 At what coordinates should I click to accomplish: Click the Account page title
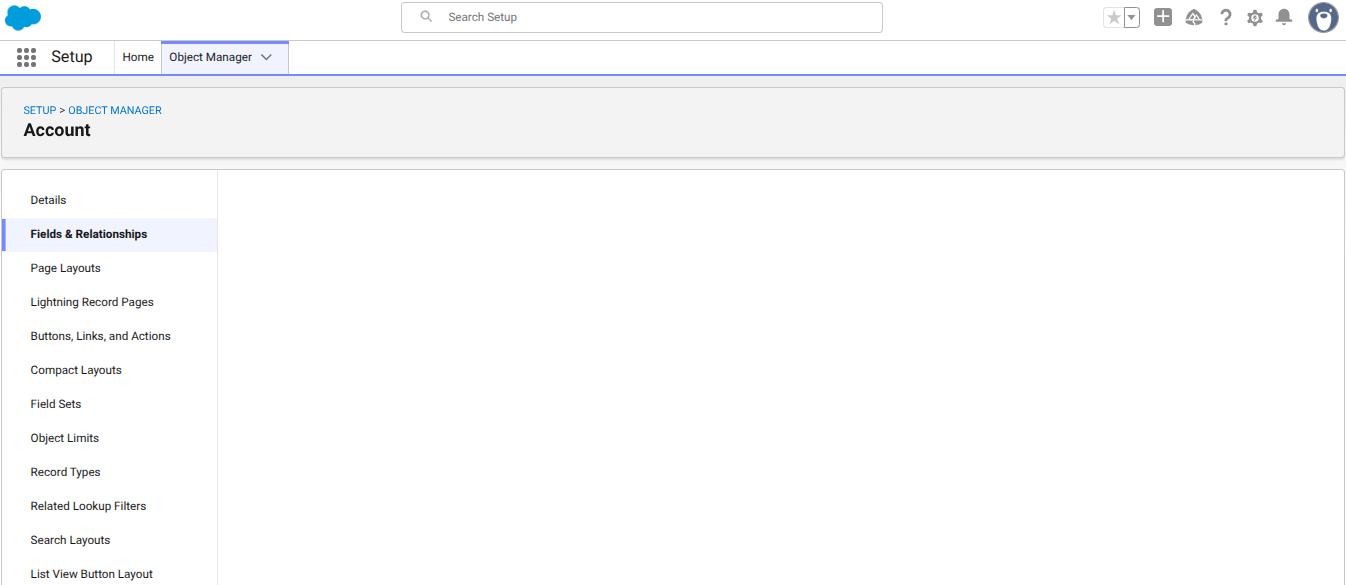[x=57, y=130]
